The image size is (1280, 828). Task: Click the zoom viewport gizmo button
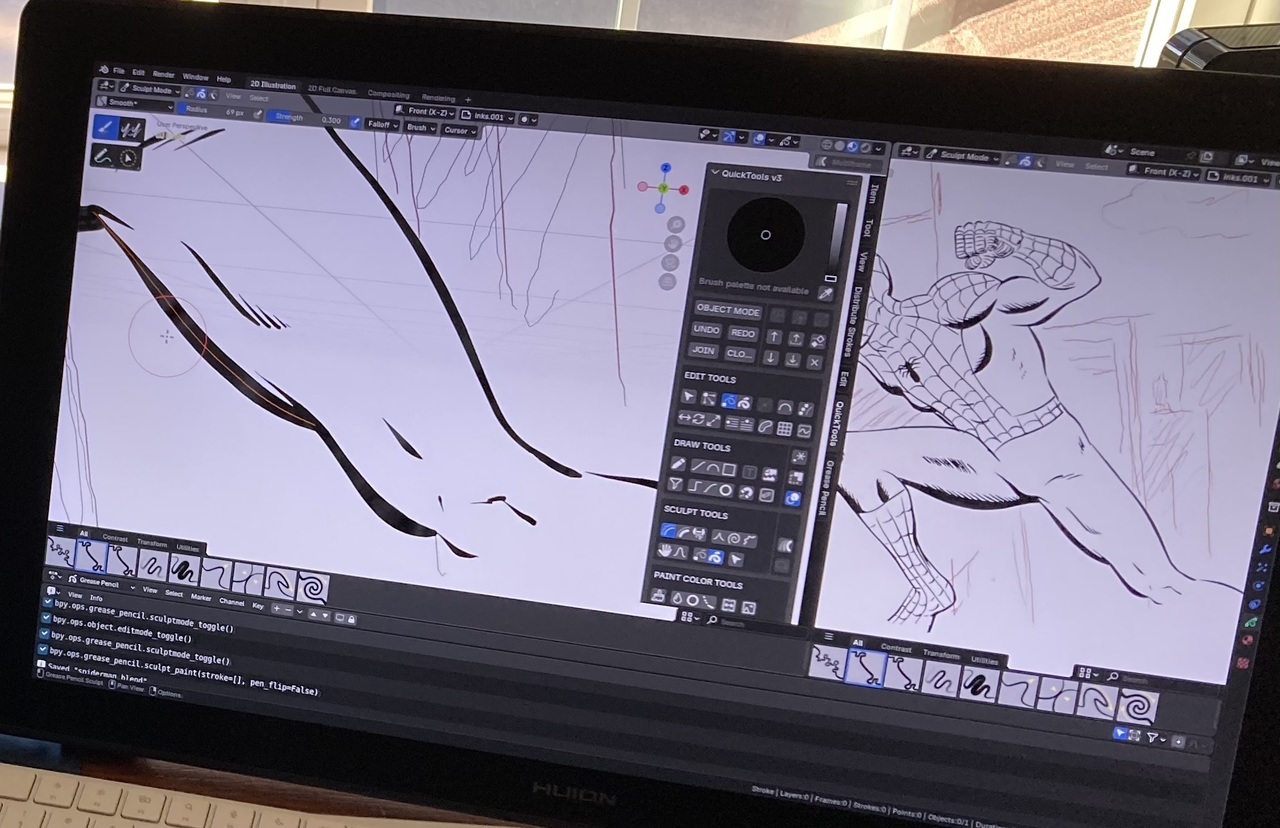(x=675, y=224)
